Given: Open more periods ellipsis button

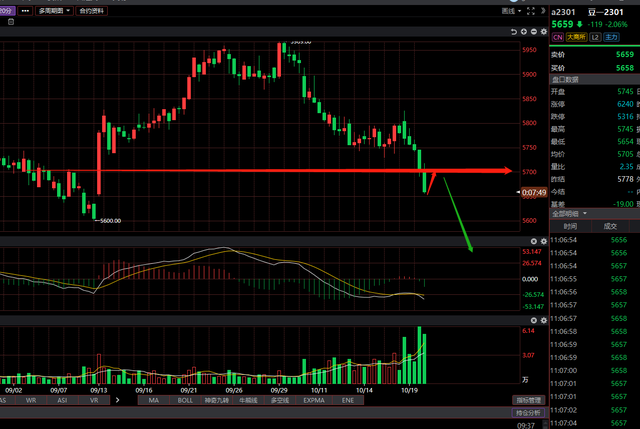Looking at the screenshot, I should (25, 11).
